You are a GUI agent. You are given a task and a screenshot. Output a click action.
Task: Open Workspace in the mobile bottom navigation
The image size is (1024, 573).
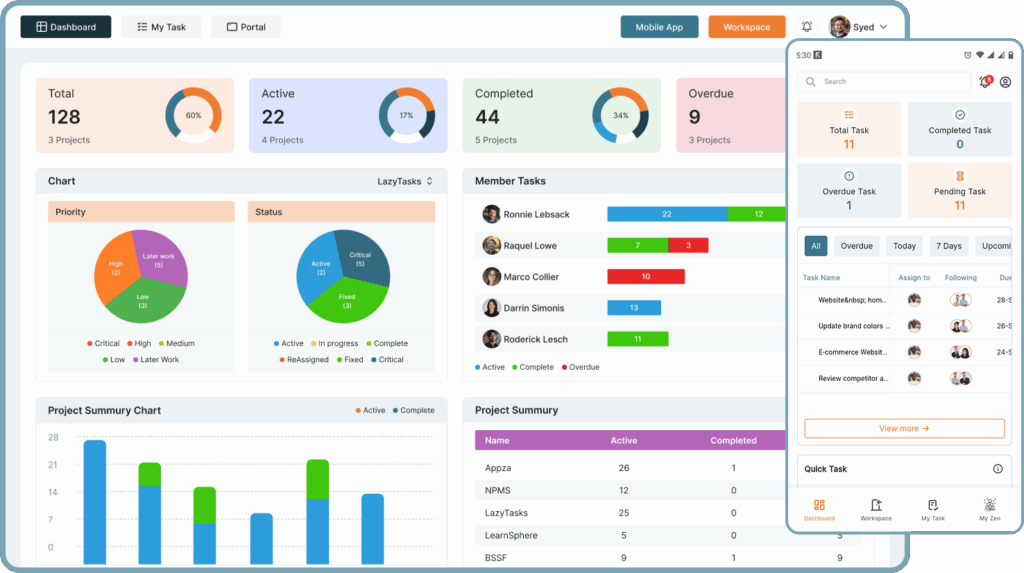(x=876, y=510)
